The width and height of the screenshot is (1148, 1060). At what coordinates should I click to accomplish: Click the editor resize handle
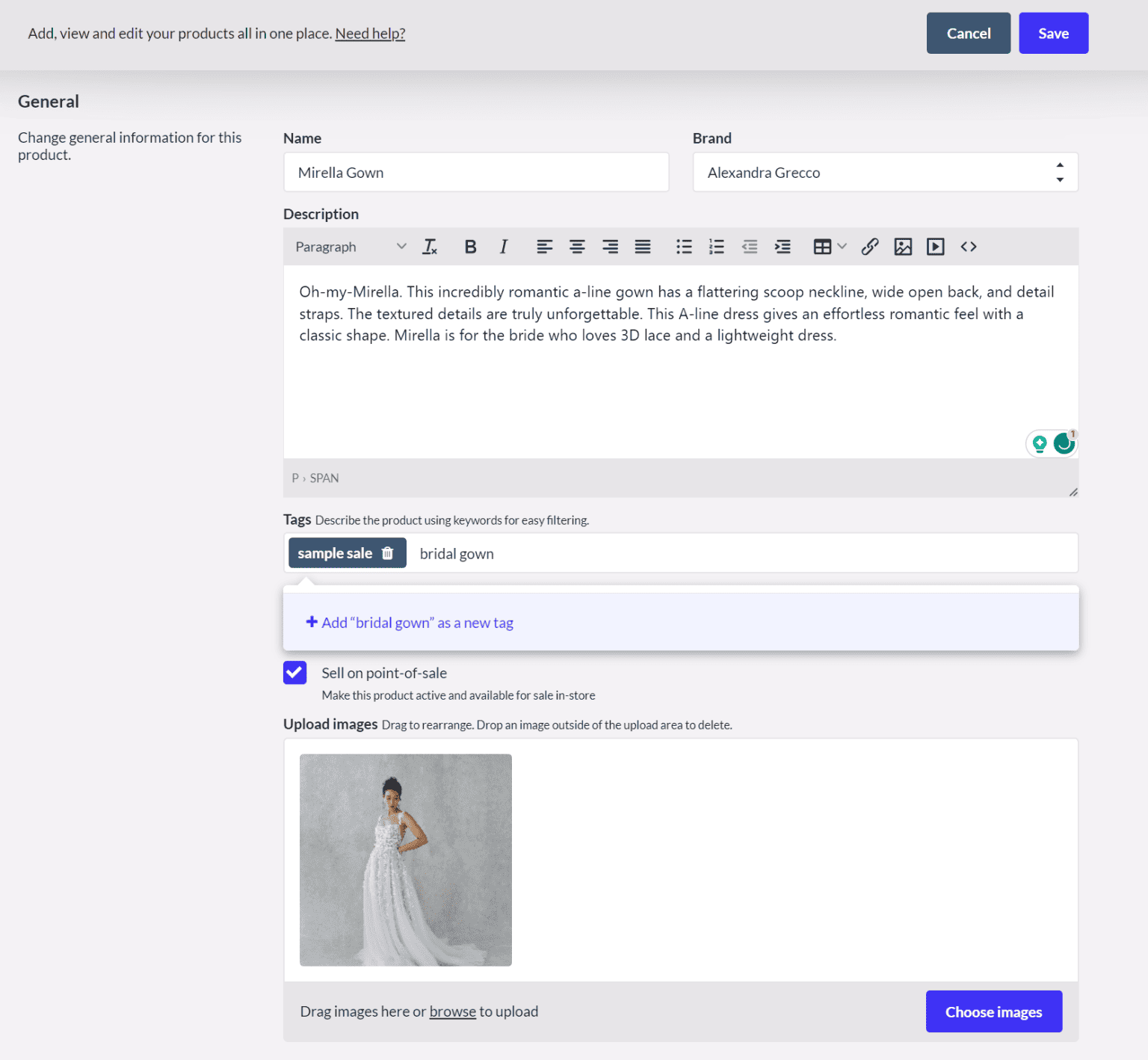pos(1073,492)
